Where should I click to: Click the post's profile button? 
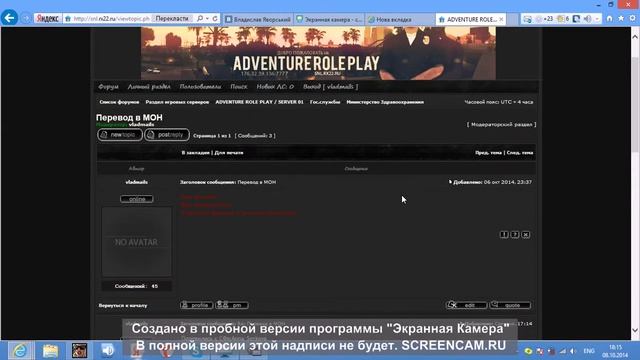(x=196, y=305)
